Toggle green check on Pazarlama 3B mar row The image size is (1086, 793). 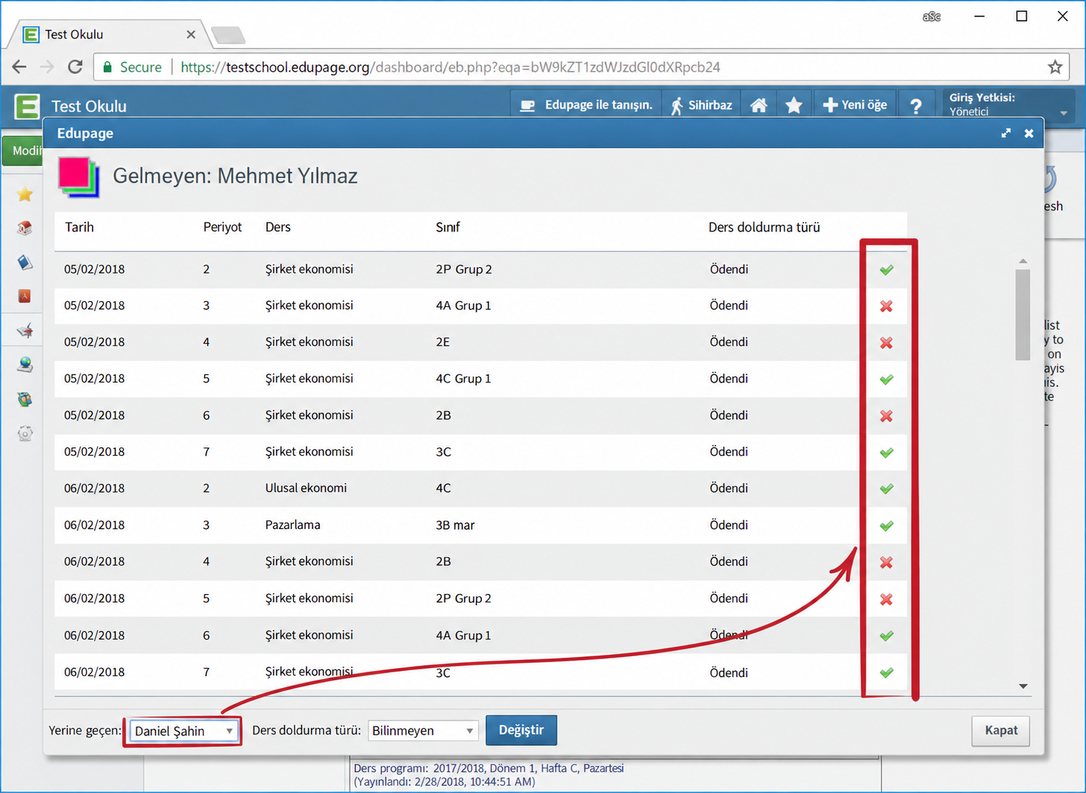click(x=886, y=526)
